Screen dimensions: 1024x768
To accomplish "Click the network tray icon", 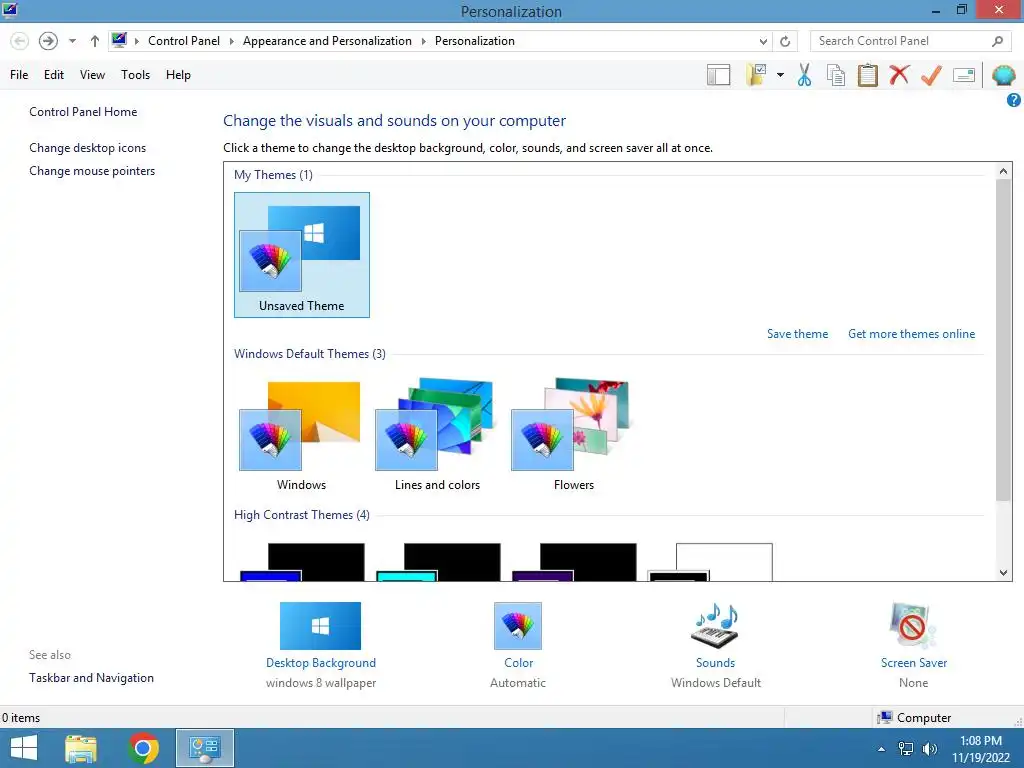I will [x=906, y=749].
